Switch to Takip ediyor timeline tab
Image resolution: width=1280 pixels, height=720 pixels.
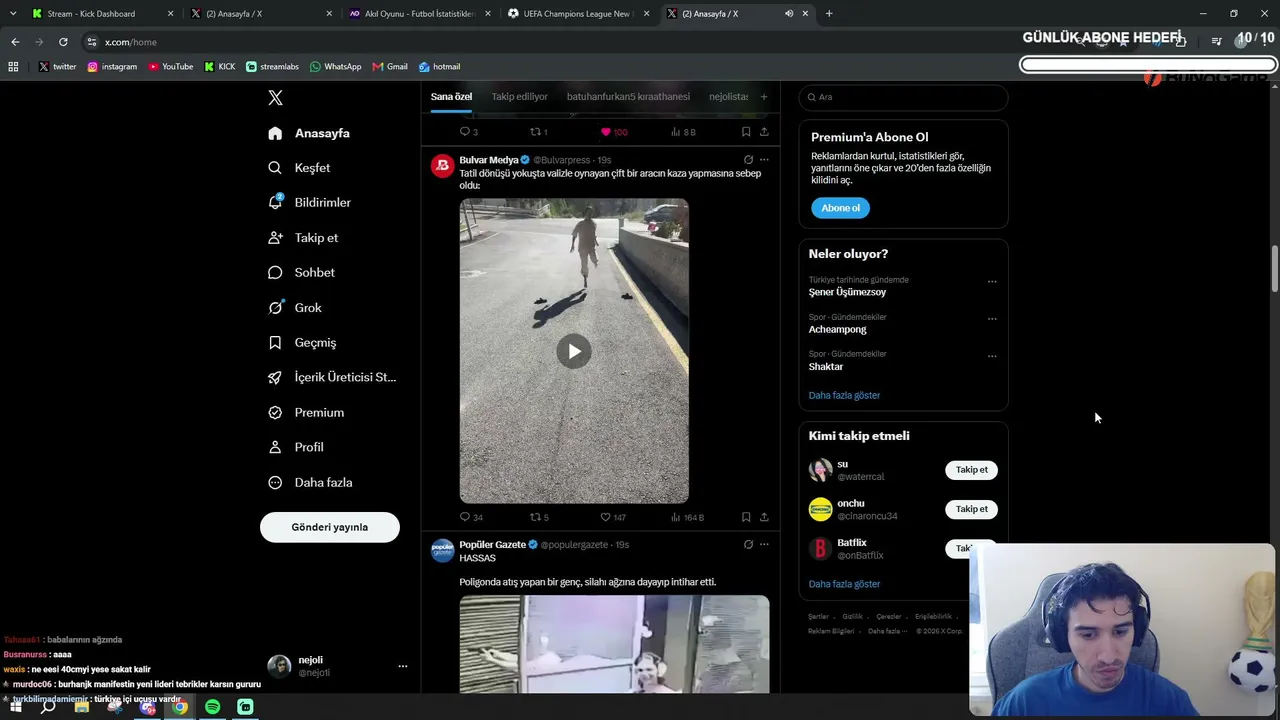tap(519, 97)
